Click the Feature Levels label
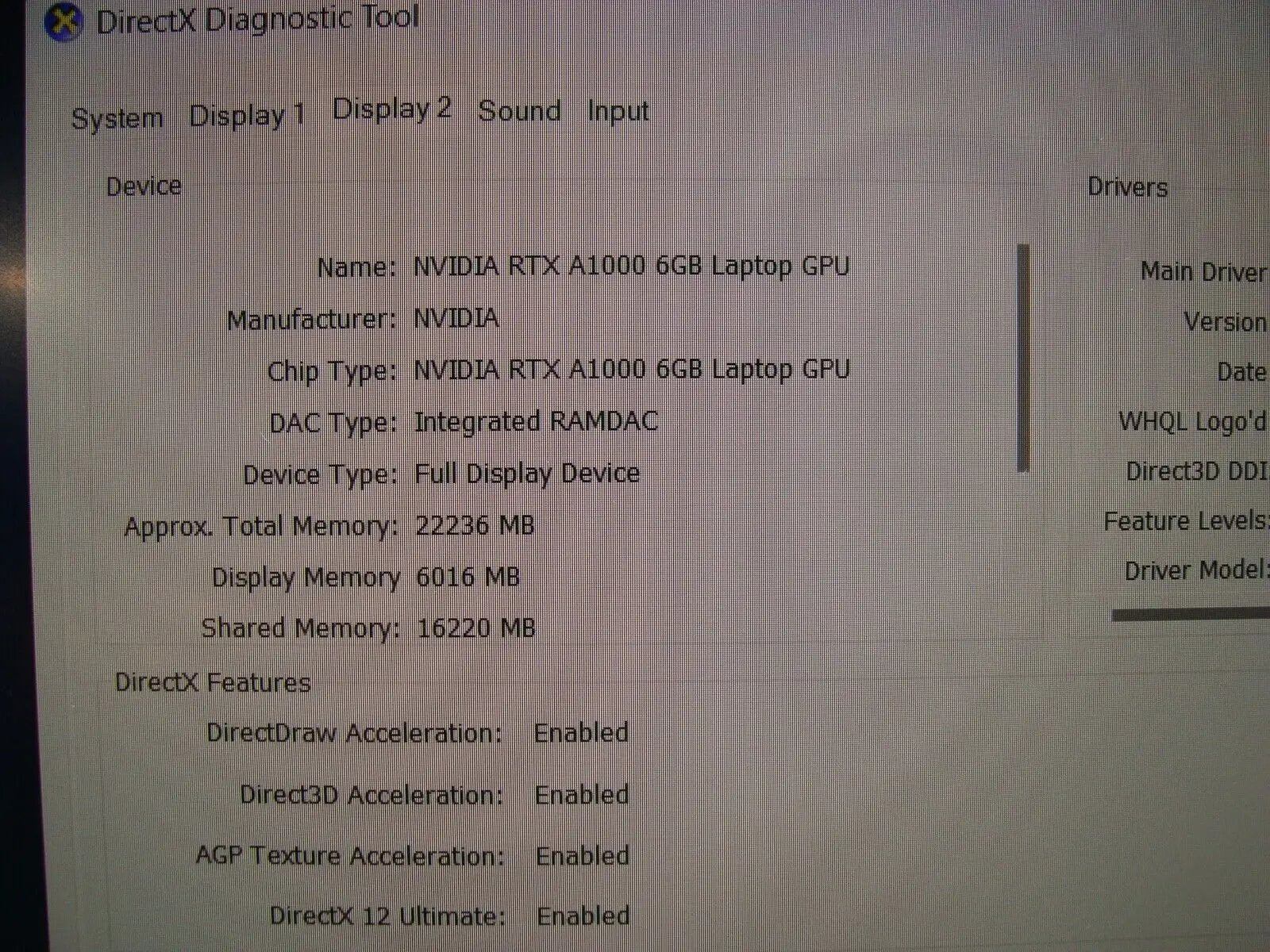The image size is (1270, 952). pos(1186,521)
